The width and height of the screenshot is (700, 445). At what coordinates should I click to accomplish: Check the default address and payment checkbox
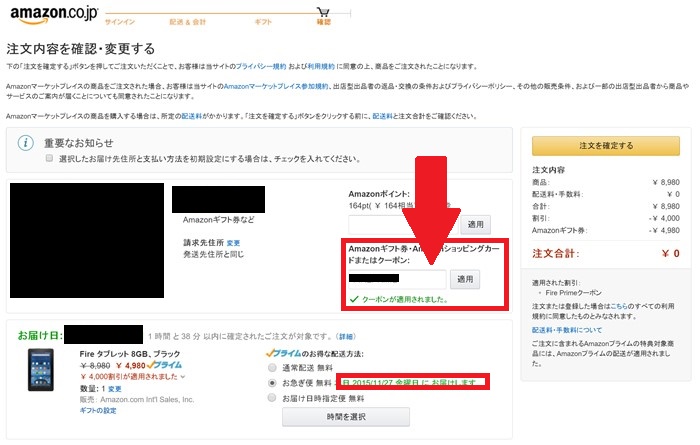pyautogui.click(x=49, y=158)
